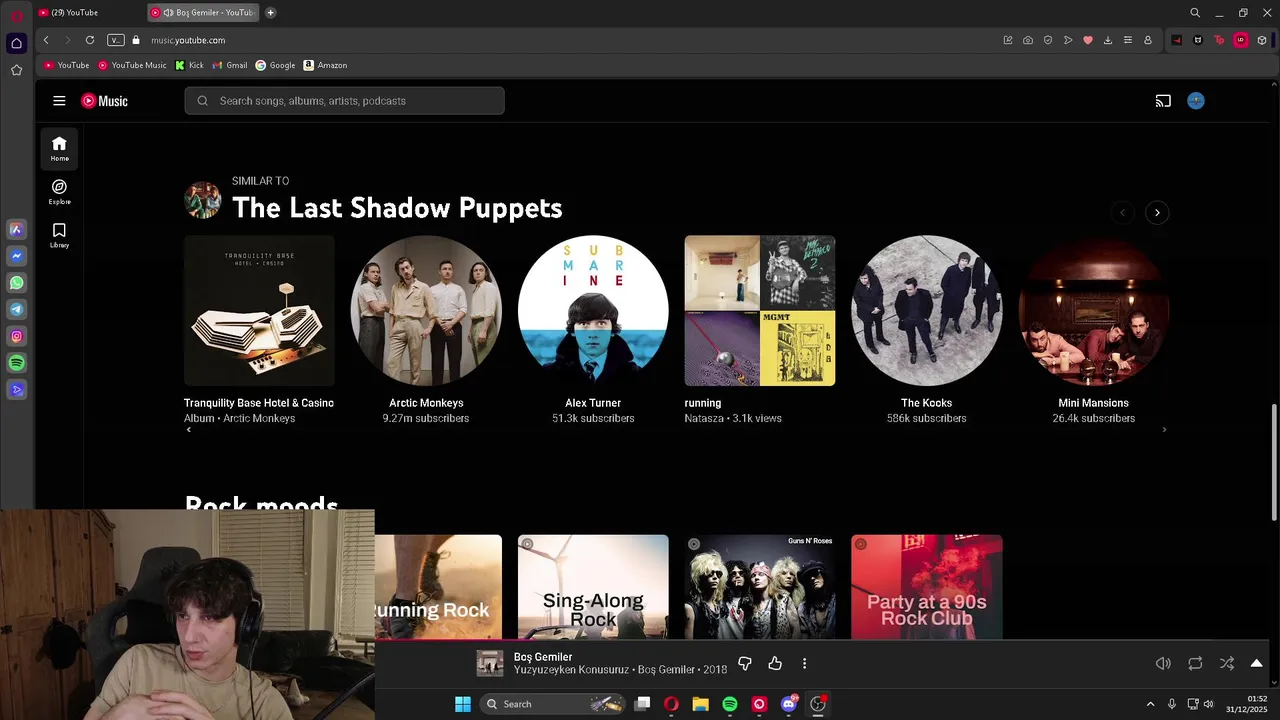Click the address bar URL music.youtube.com

click(x=188, y=40)
